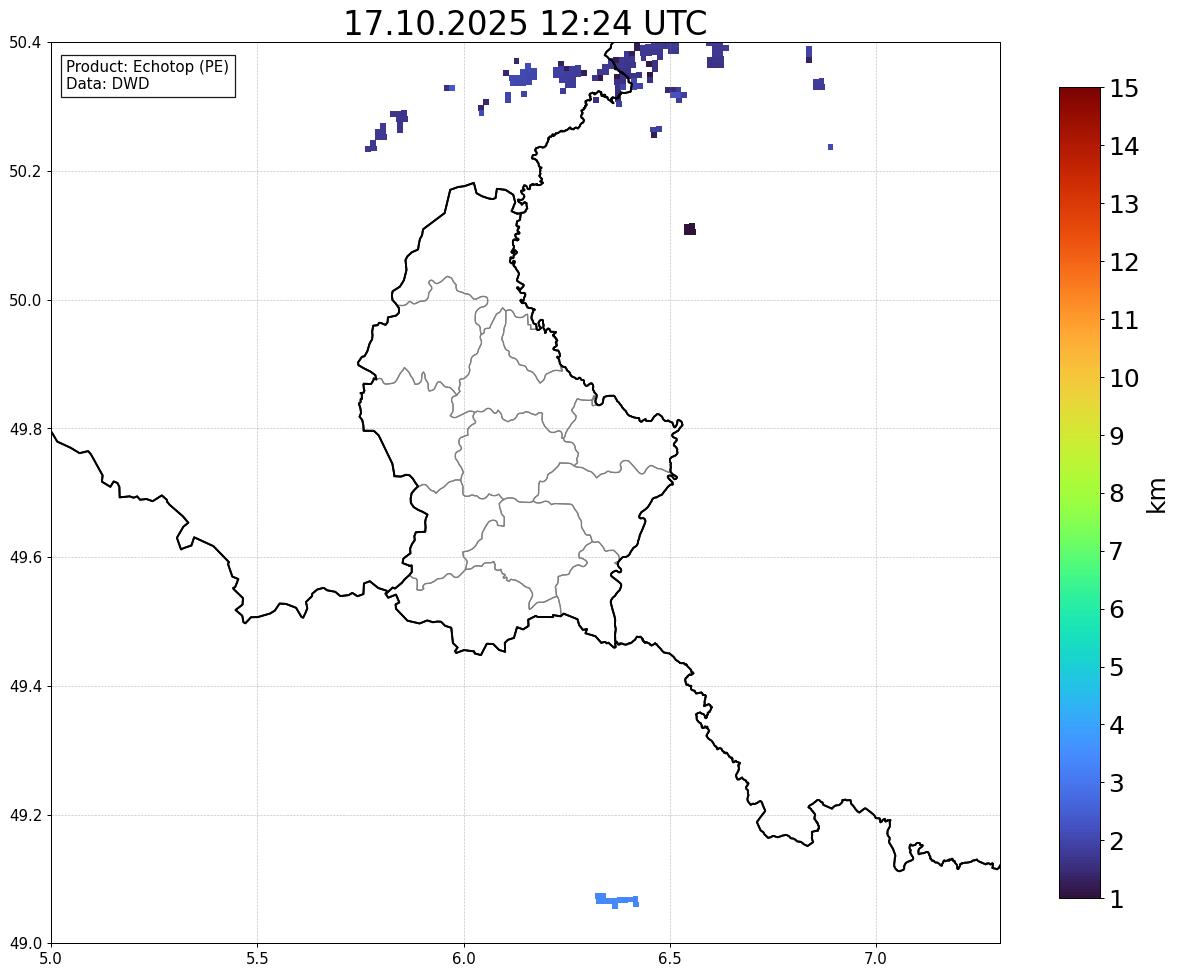Click longitude axis label 7.0
Image resolution: width=1178 pixels, height=976 pixels.
coord(876,959)
